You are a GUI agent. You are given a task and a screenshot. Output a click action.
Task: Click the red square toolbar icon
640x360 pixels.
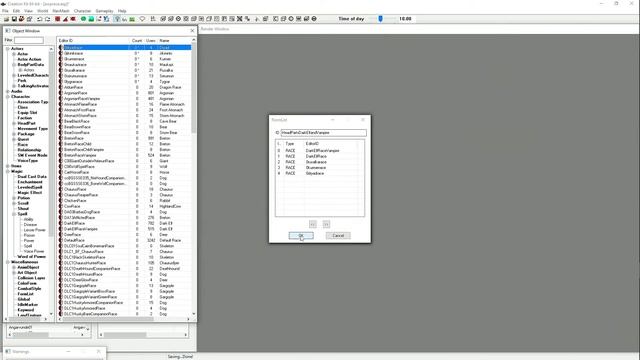click(58, 19)
